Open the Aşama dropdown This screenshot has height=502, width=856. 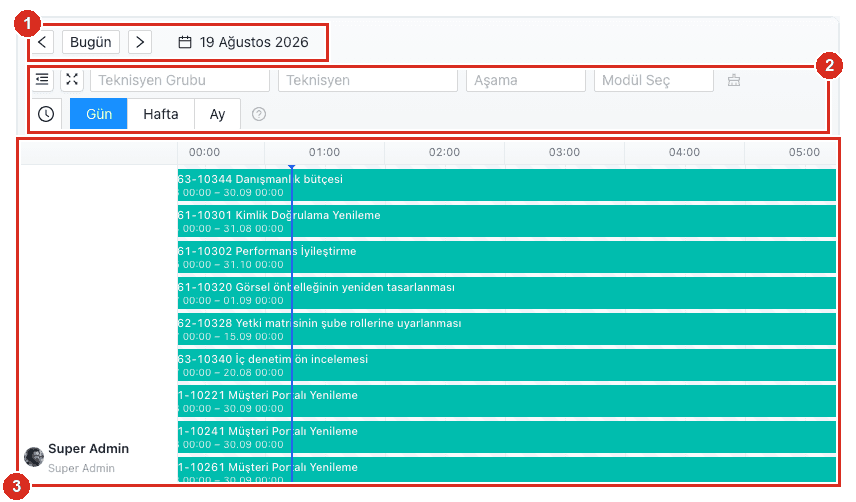(x=526, y=80)
